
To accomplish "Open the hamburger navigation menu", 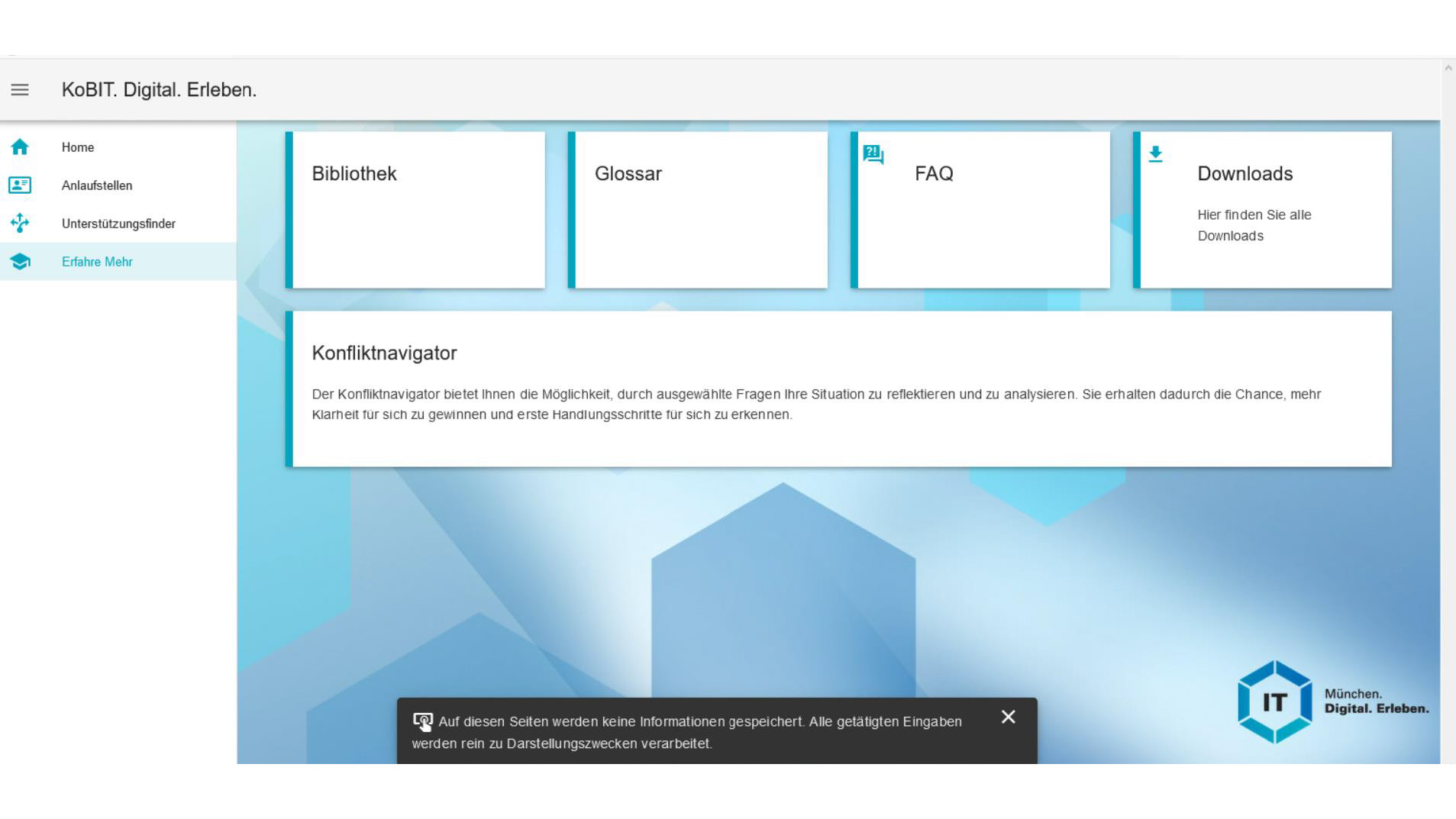I will pyautogui.click(x=19, y=89).
